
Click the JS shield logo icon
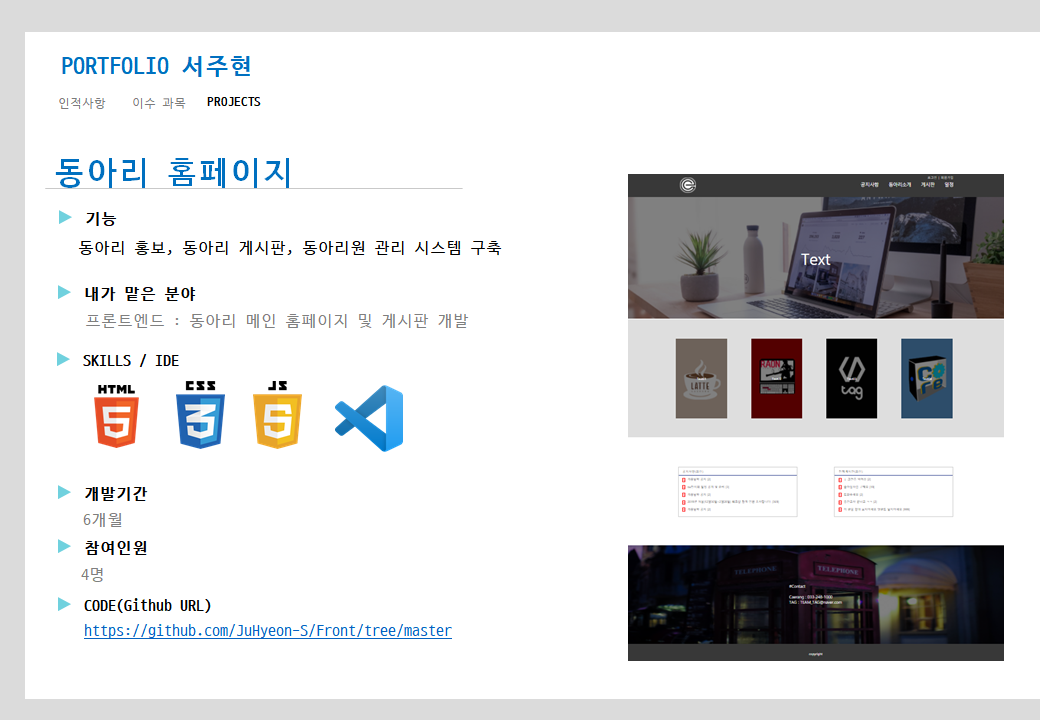(x=277, y=415)
